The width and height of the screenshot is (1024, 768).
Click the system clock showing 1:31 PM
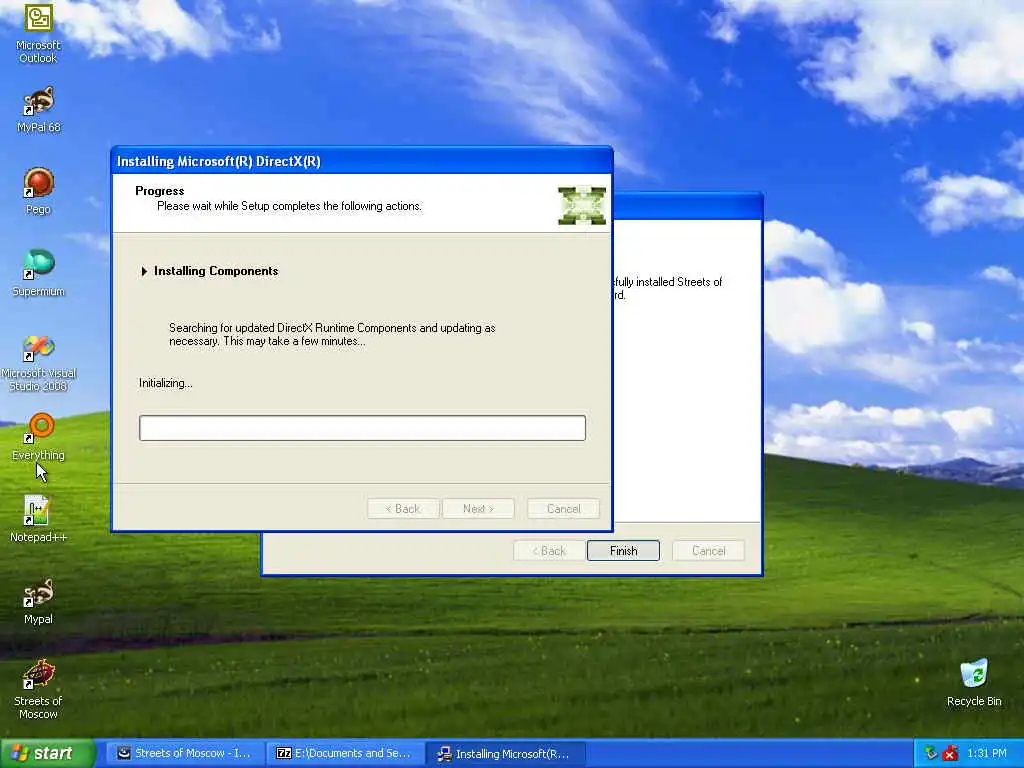pos(987,753)
